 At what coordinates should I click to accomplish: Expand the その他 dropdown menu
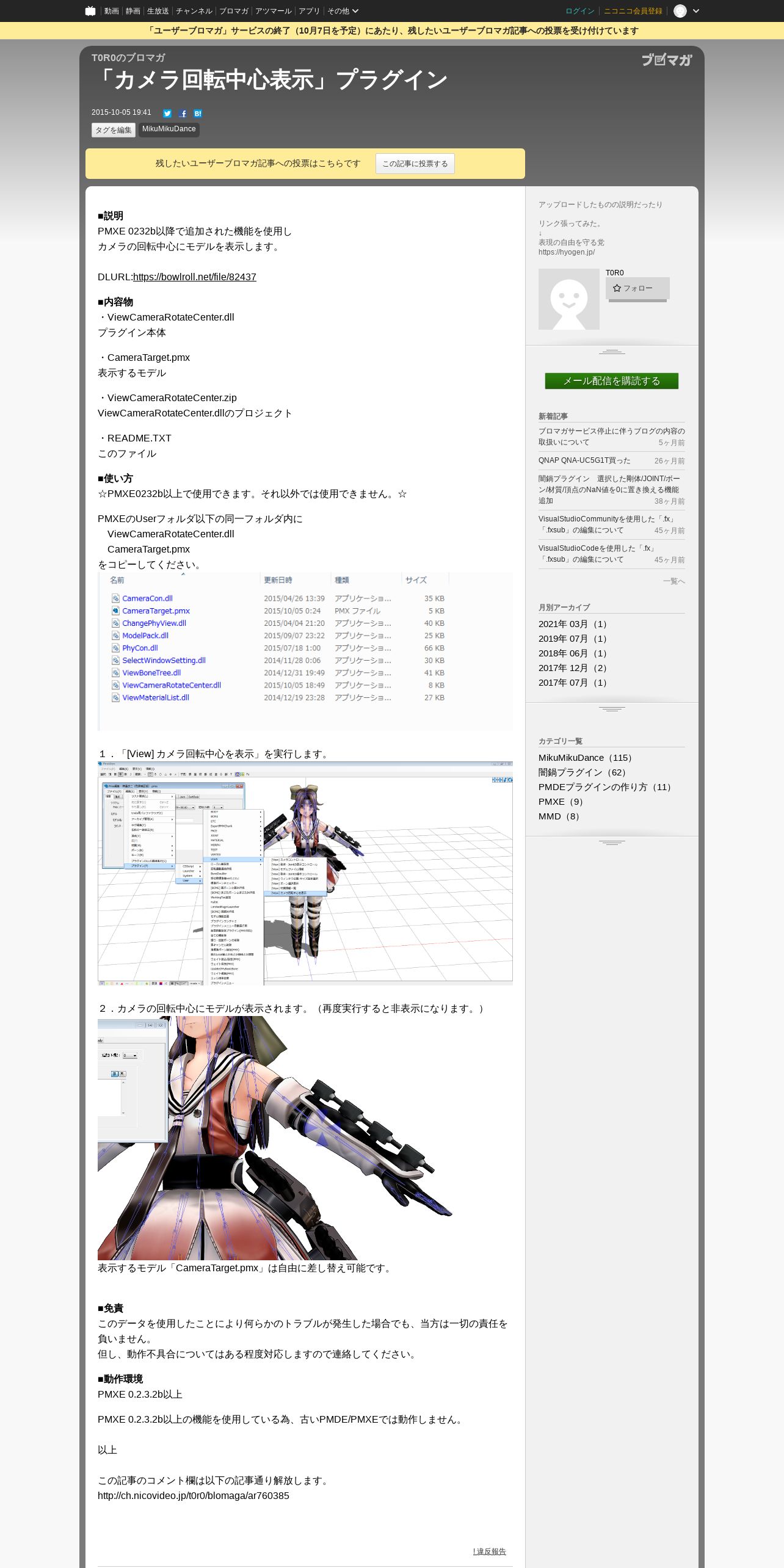(343, 11)
